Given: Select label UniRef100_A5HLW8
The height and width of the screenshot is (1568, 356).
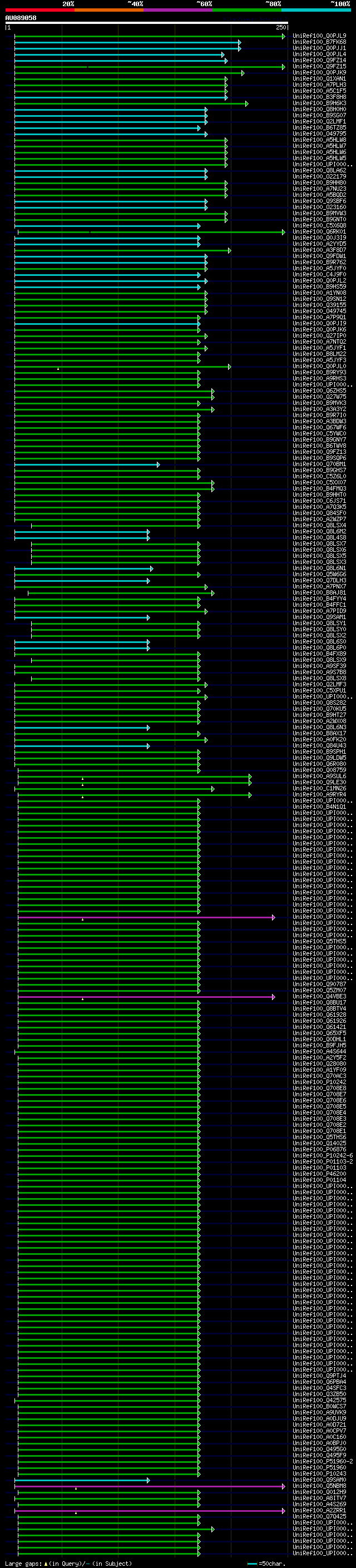Looking at the screenshot, I should click(319, 140).
